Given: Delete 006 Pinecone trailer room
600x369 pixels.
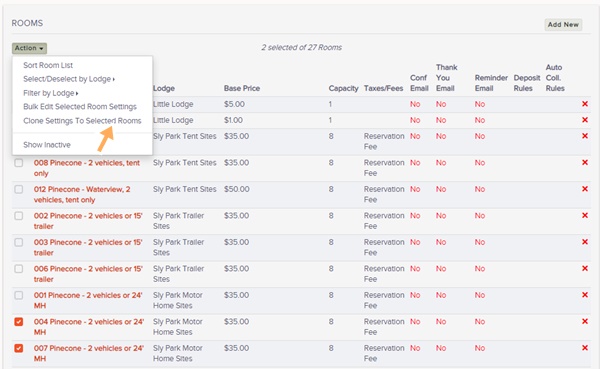Looking at the screenshot, I should pos(585,268).
